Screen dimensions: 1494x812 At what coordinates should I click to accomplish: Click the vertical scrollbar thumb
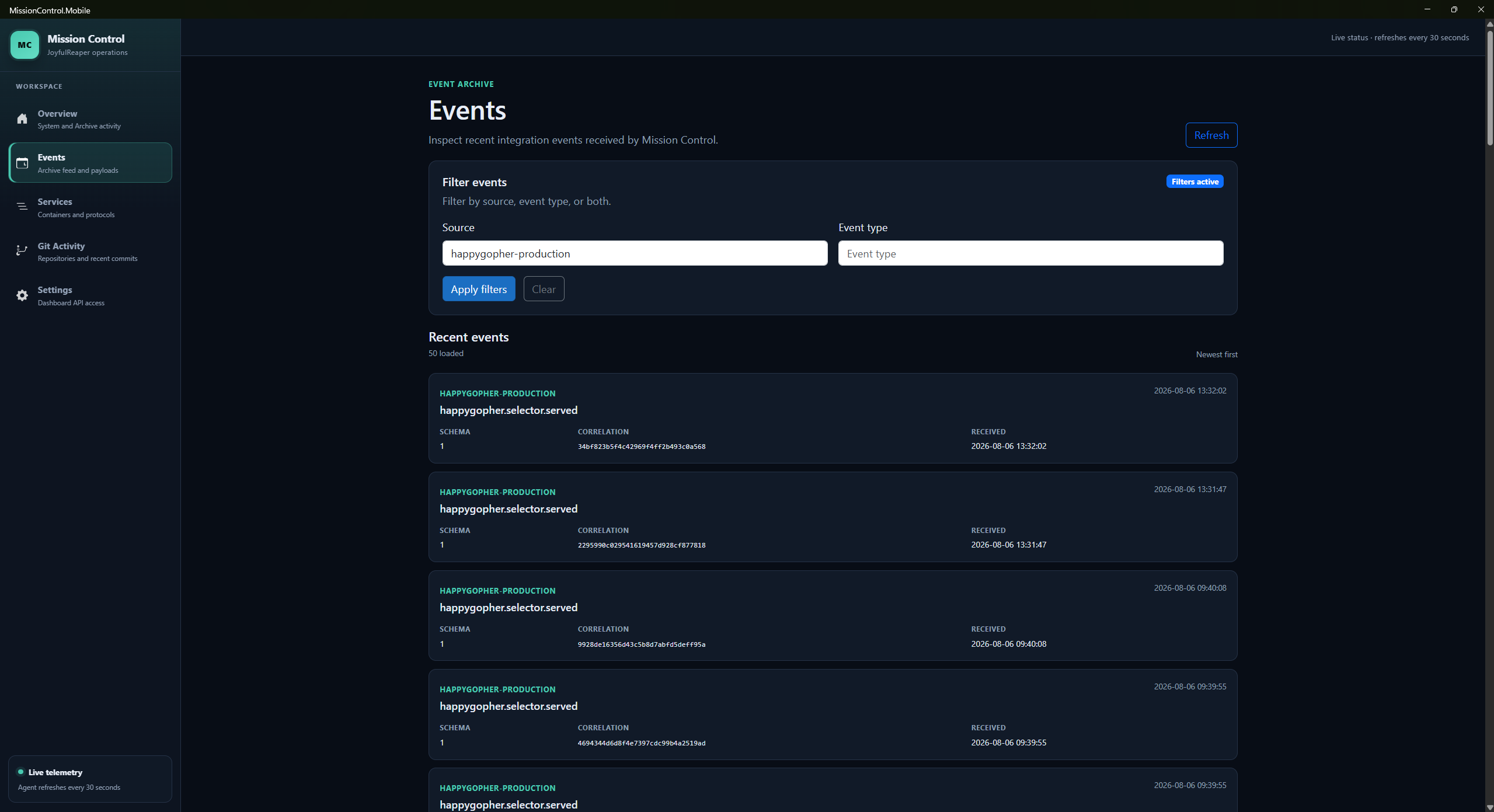click(x=1489, y=88)
